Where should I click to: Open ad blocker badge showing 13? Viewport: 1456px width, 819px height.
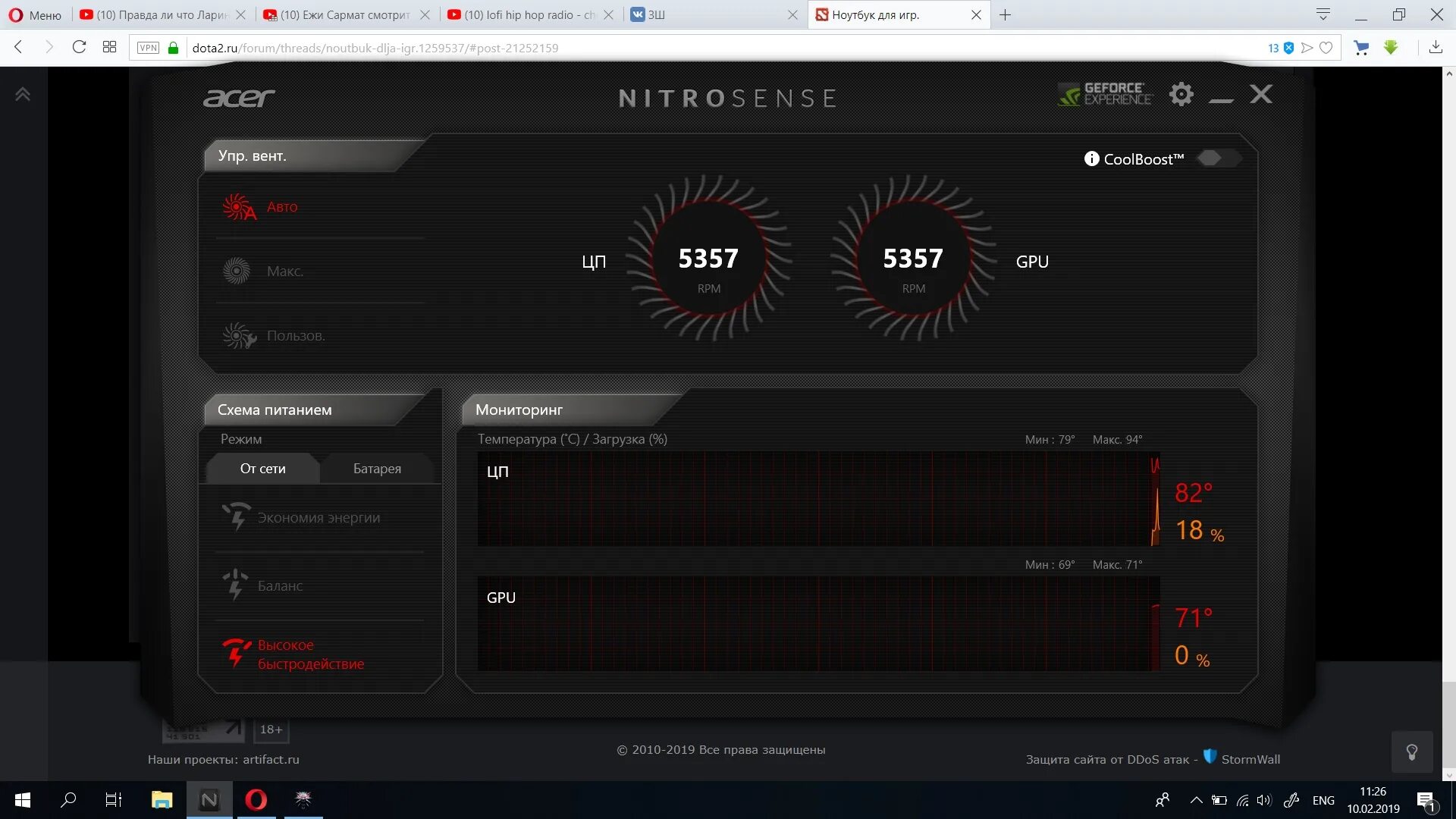1280,48
